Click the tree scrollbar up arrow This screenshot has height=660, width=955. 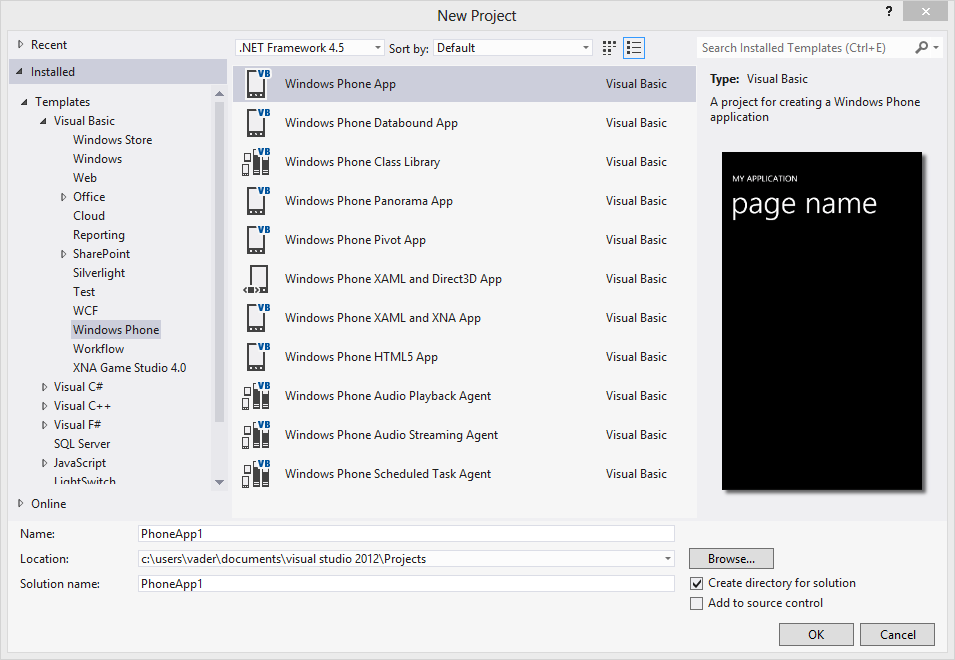pyautogui.click(x=219, y=94)
